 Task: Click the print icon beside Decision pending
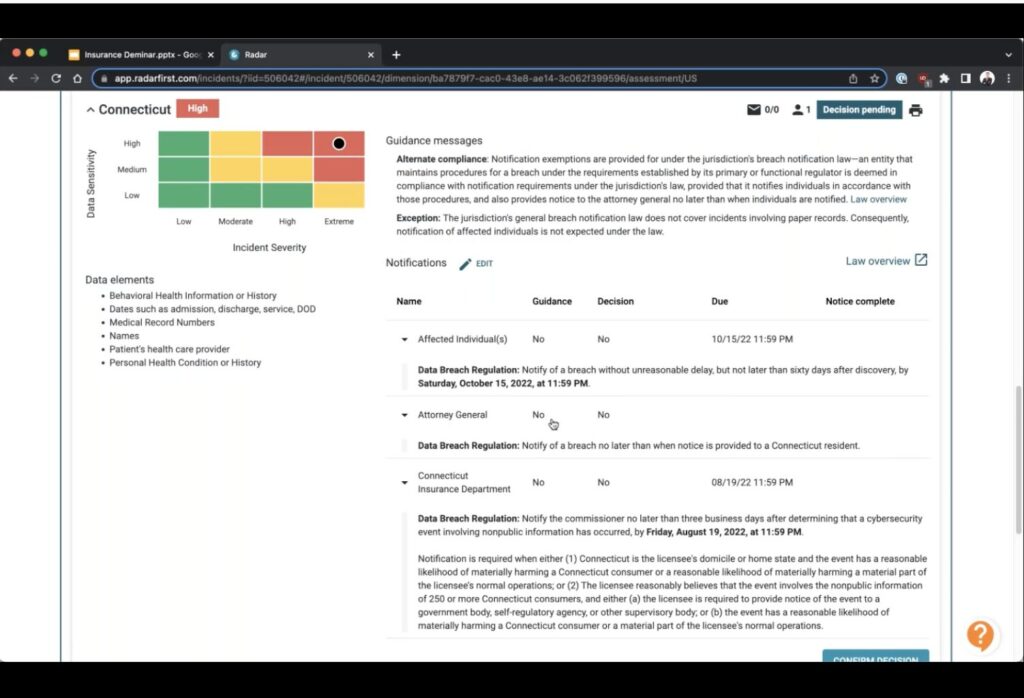(915, 110)
